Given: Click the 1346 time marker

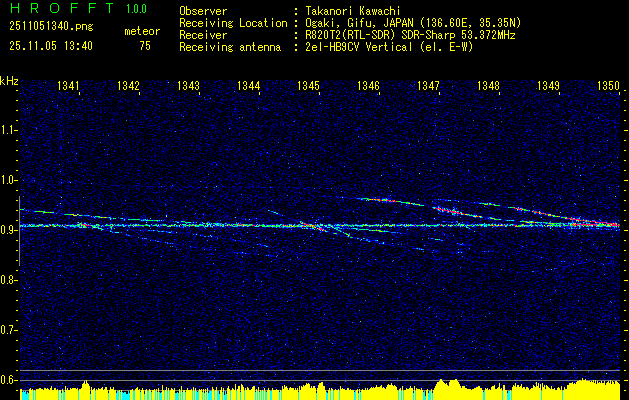Looking at the screenshot, I should pyautogui.click(x=368, y=85).
